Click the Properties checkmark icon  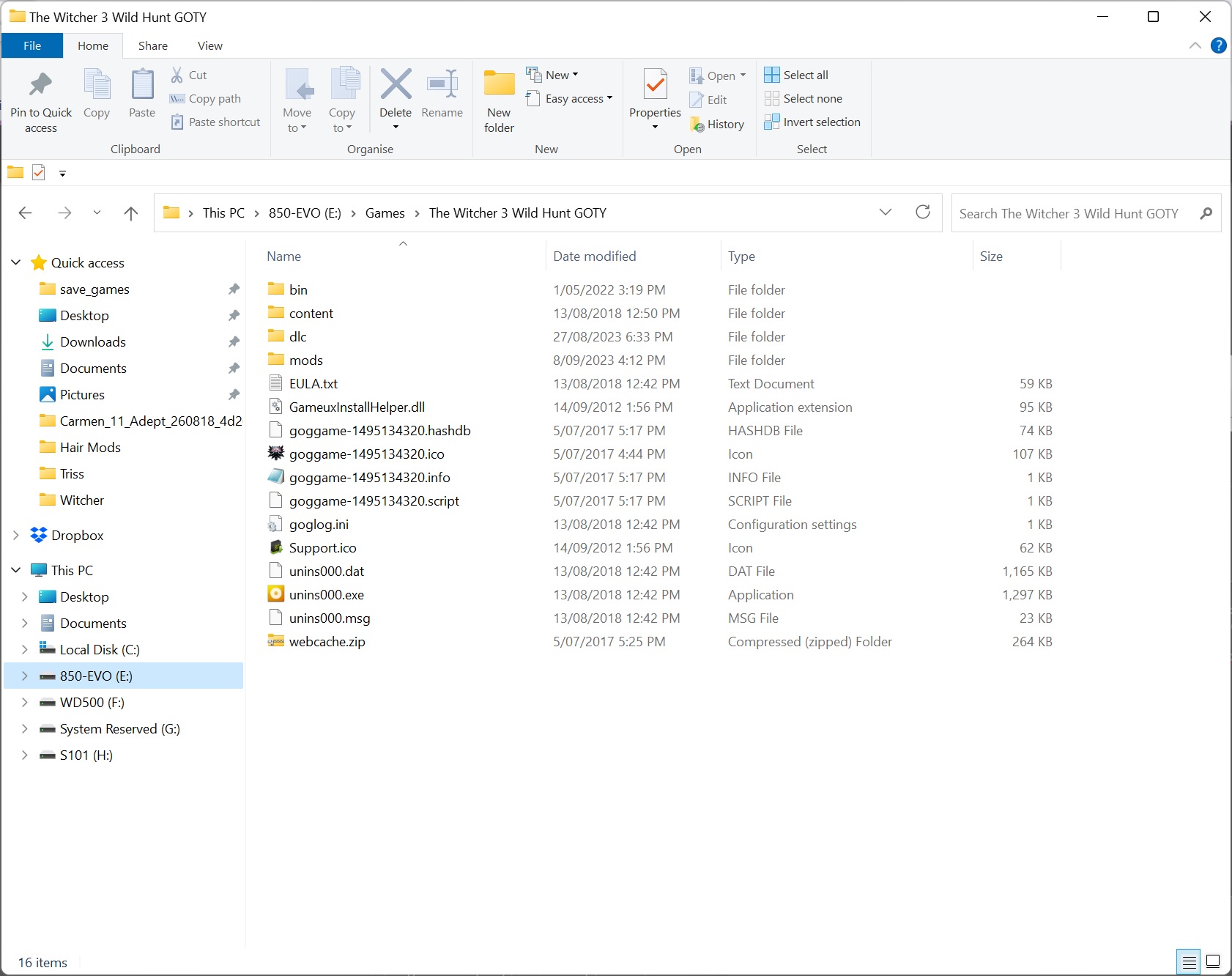(655, 84)
